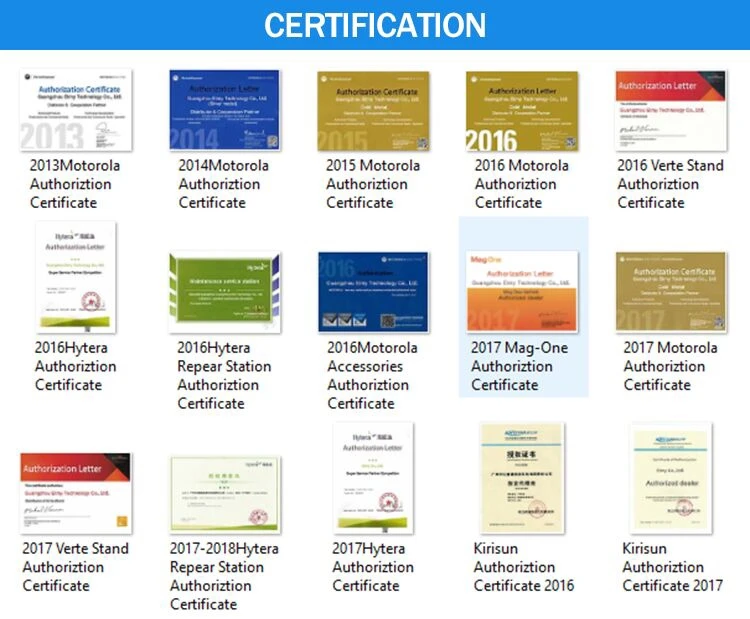
Task: Open the blue 2014 Motorola certificate thumbnail
Action: coord(224,110)
